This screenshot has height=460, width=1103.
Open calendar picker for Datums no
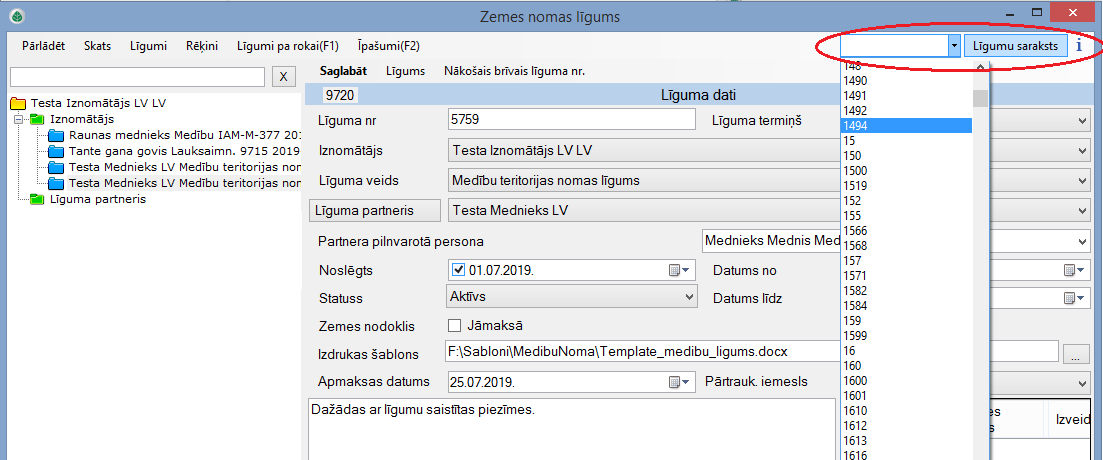click(1074, 270)
